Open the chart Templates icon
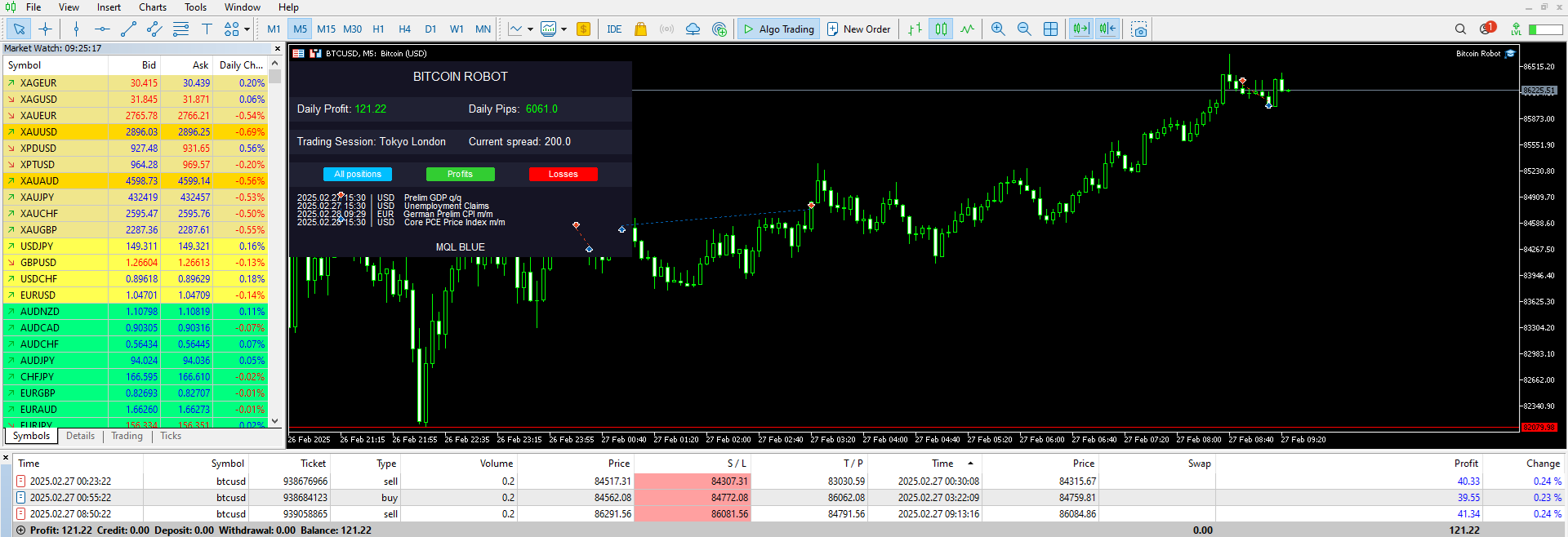 point(548,29)
